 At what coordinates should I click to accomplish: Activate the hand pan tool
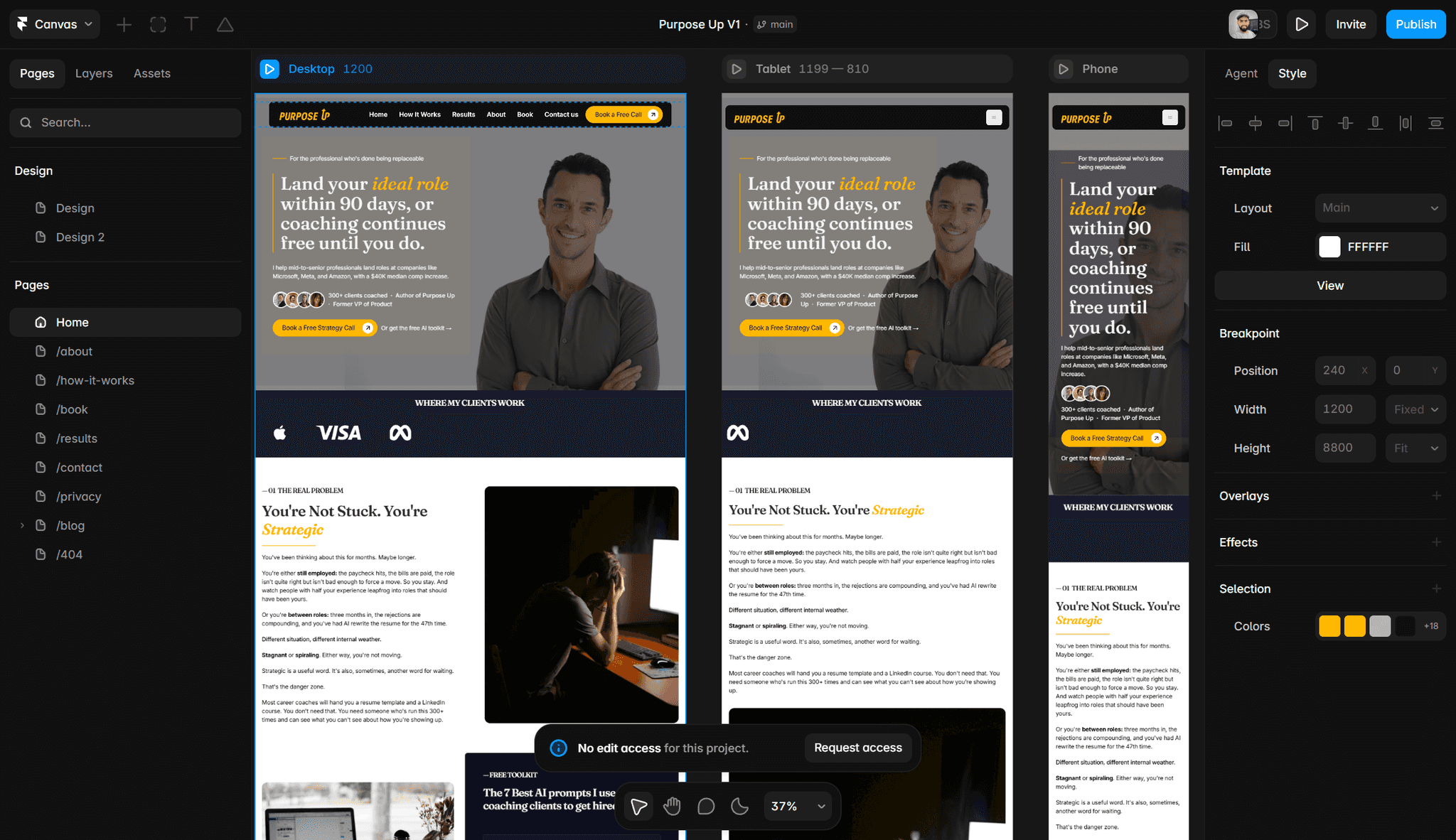pos(672,806)
